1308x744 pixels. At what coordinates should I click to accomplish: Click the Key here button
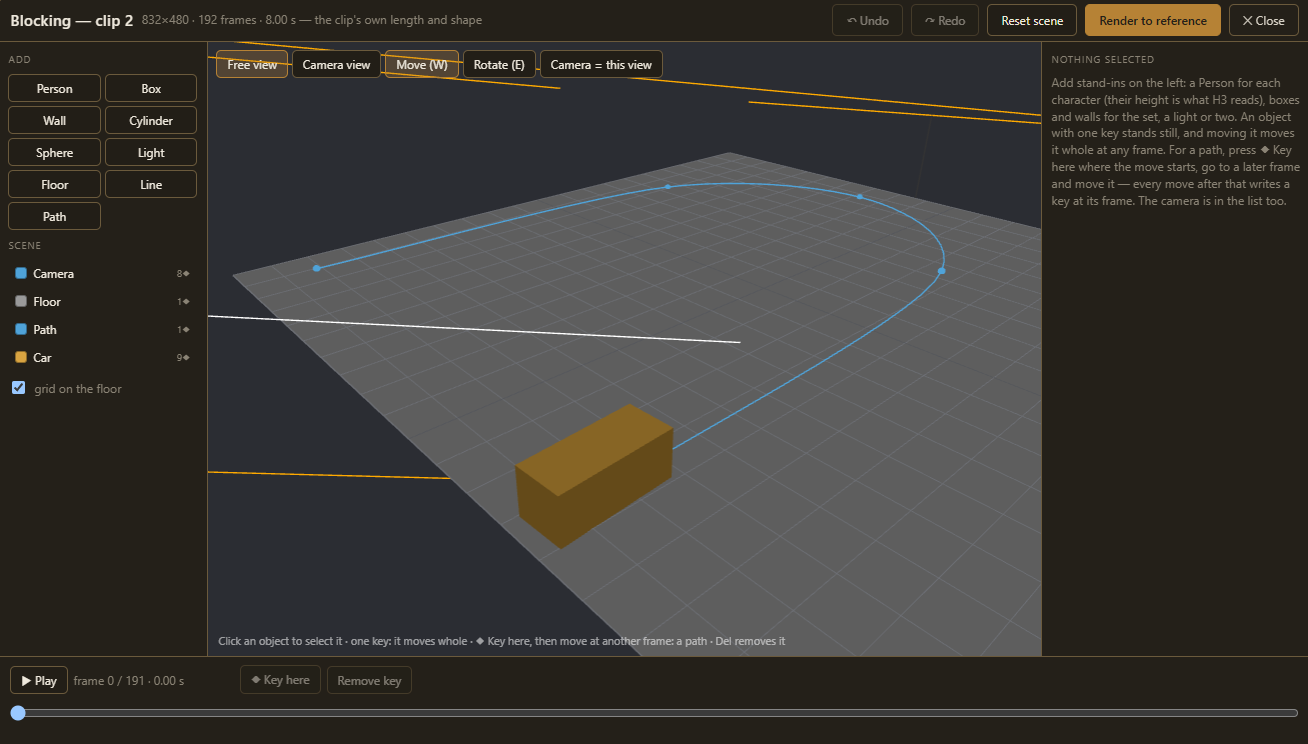coord(280,680)
